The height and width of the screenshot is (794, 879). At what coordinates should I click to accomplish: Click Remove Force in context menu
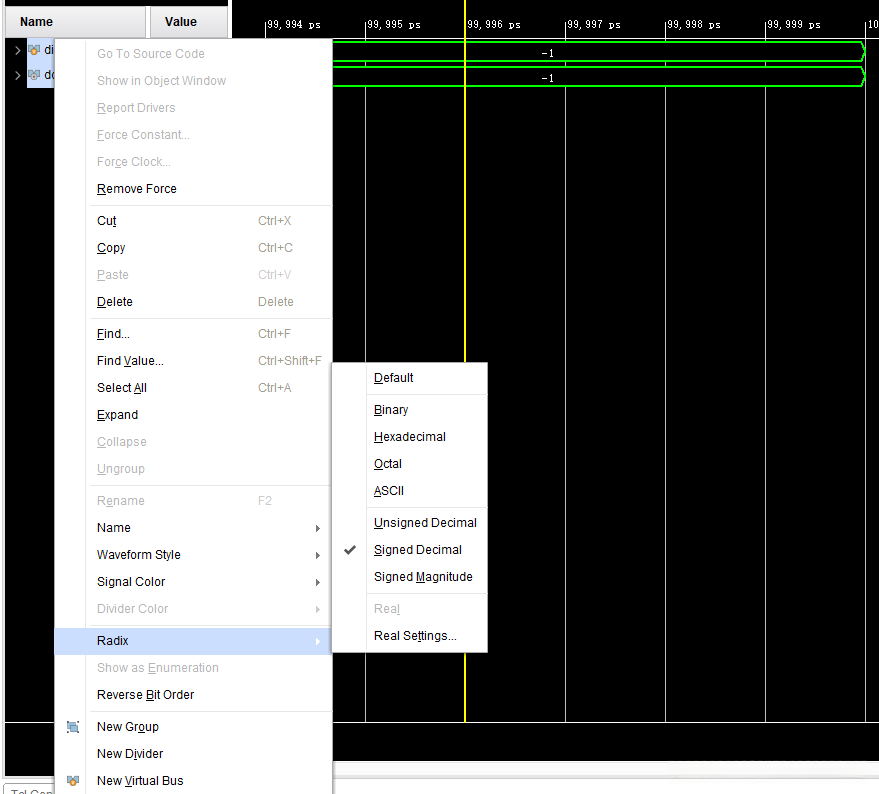click(193, 189)
